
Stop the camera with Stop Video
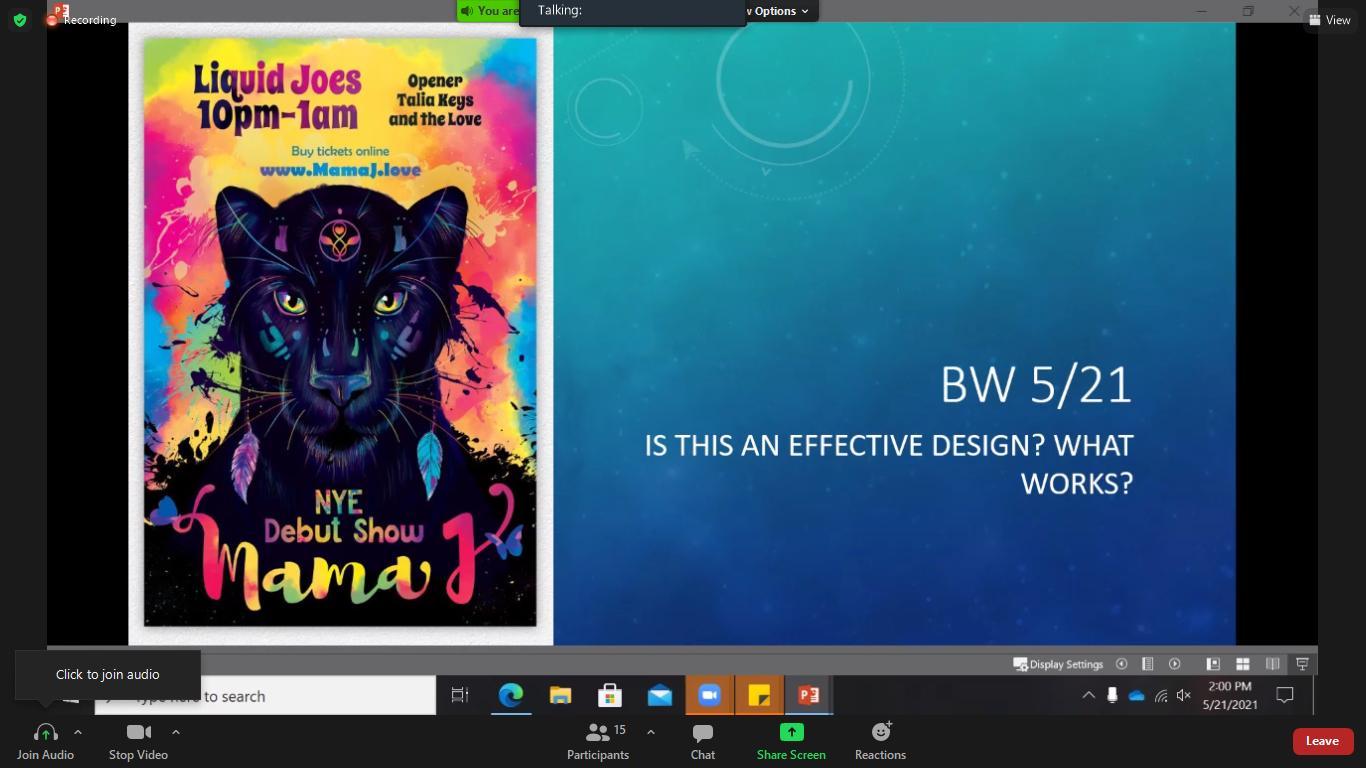(138, 741)
